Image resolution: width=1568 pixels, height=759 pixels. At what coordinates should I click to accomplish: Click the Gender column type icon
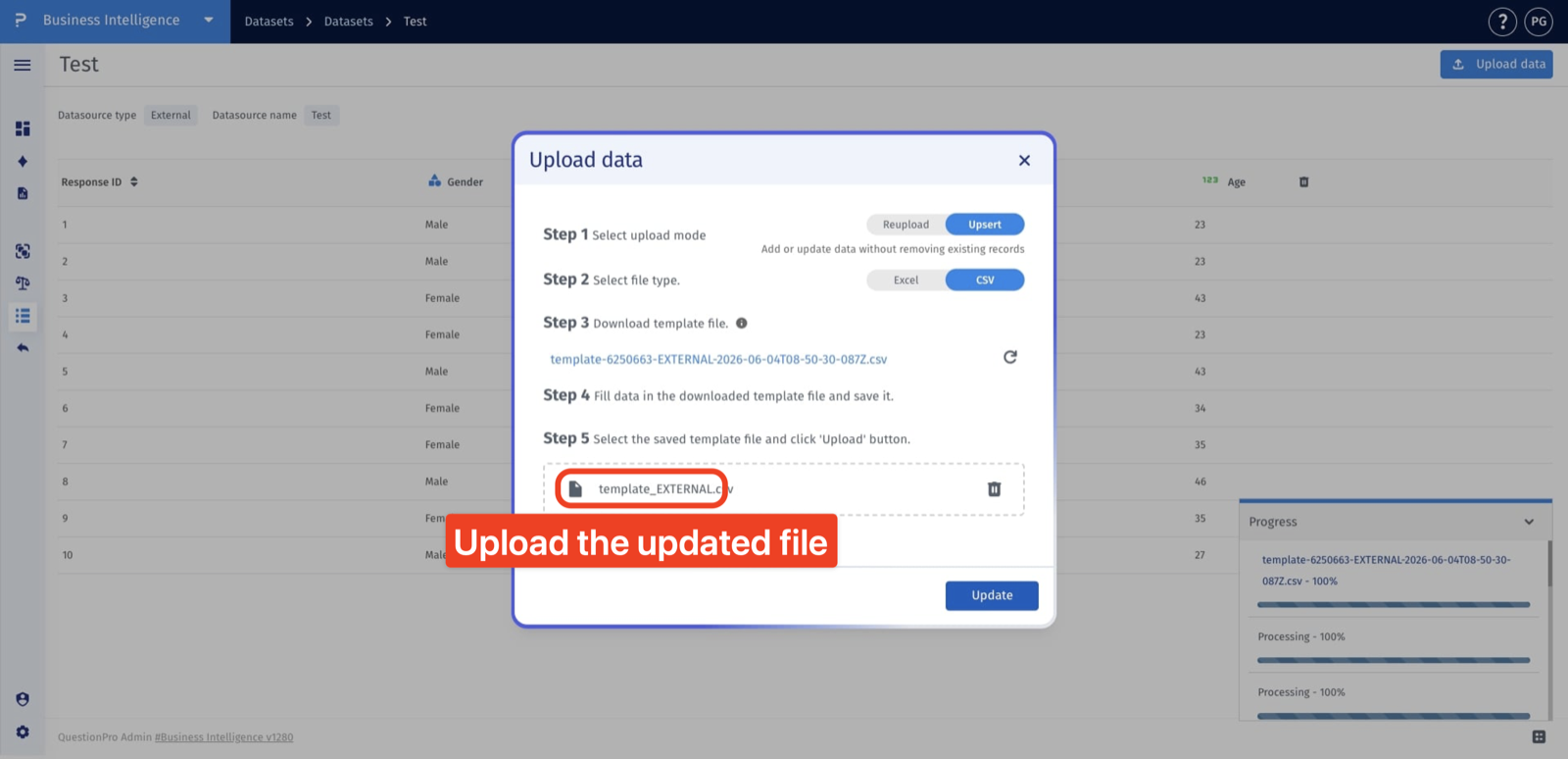(x=435, y=180)
